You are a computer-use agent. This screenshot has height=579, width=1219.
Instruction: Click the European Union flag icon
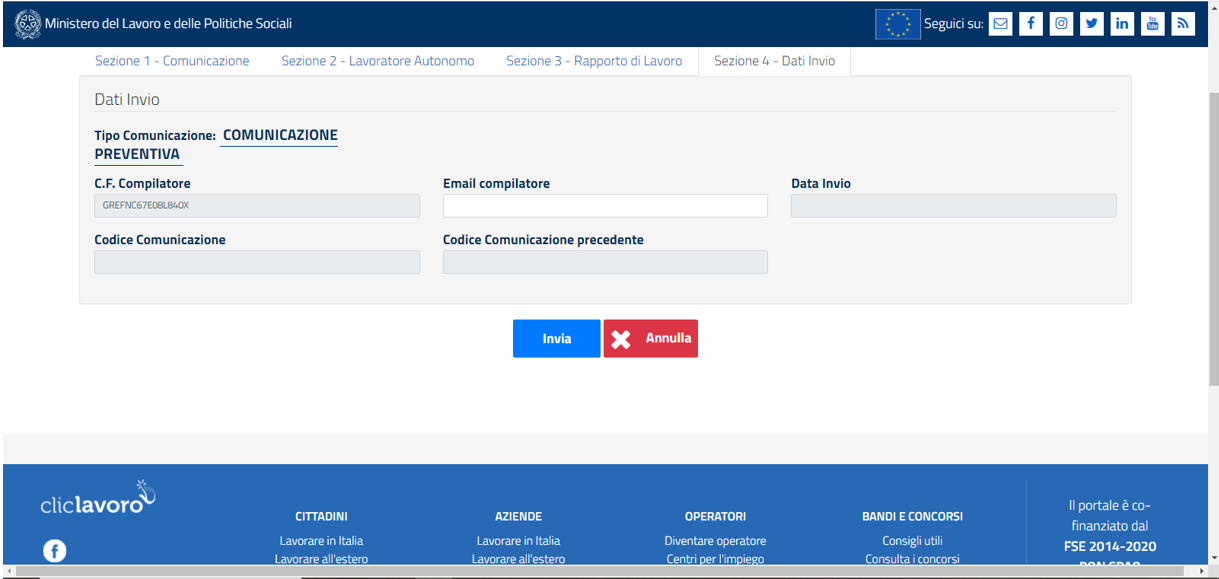pyautogui.click(x=897, y=24)
